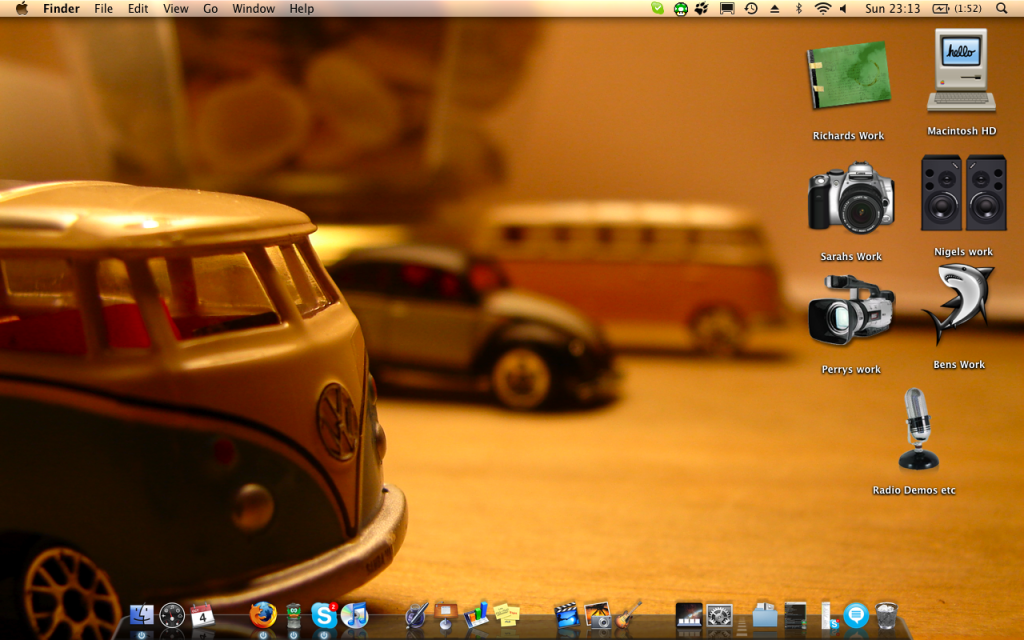This screenshot has height=640, width=1024.
Task: Open the volume control in menu bar
Action: [843, 8]
